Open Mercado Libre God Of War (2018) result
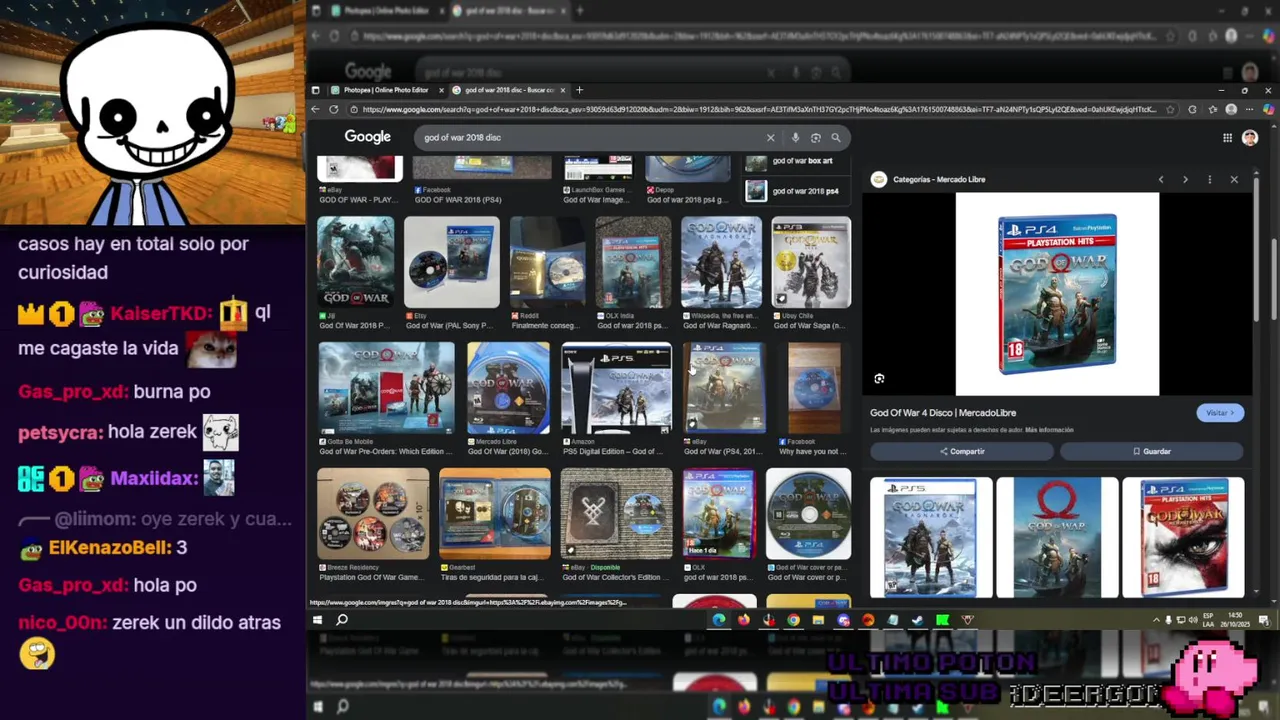 point(508,388)
